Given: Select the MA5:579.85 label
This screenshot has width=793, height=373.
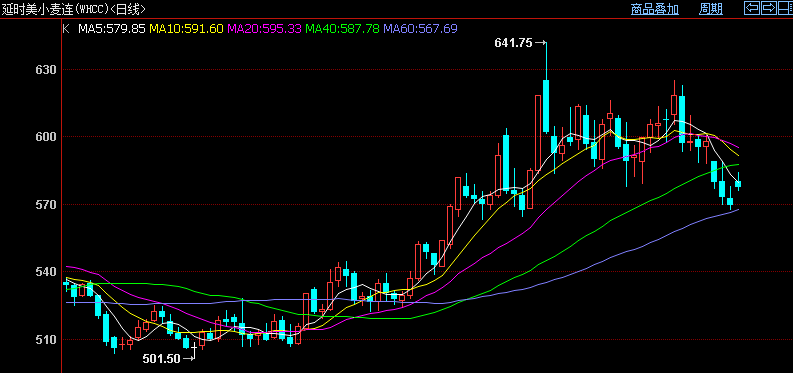Looking at the screenshot, I should [x=112, y=29].
